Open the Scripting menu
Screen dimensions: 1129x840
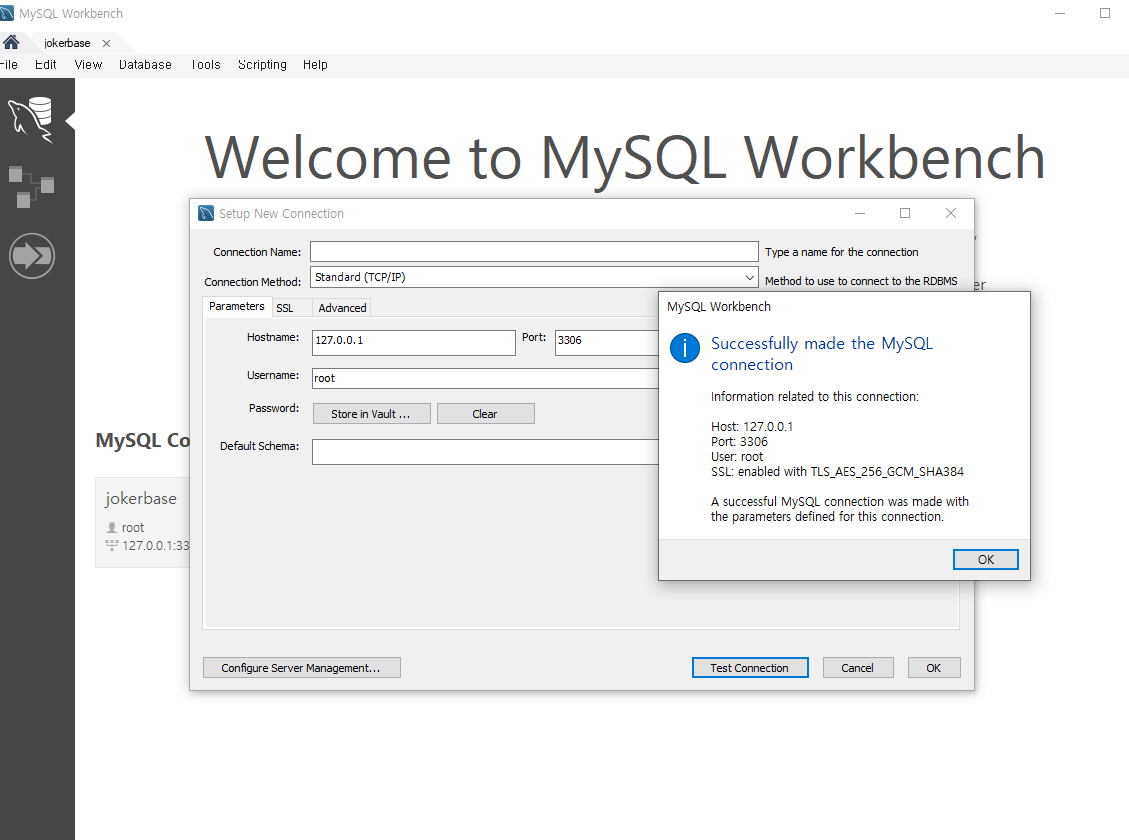click(262, 65)
